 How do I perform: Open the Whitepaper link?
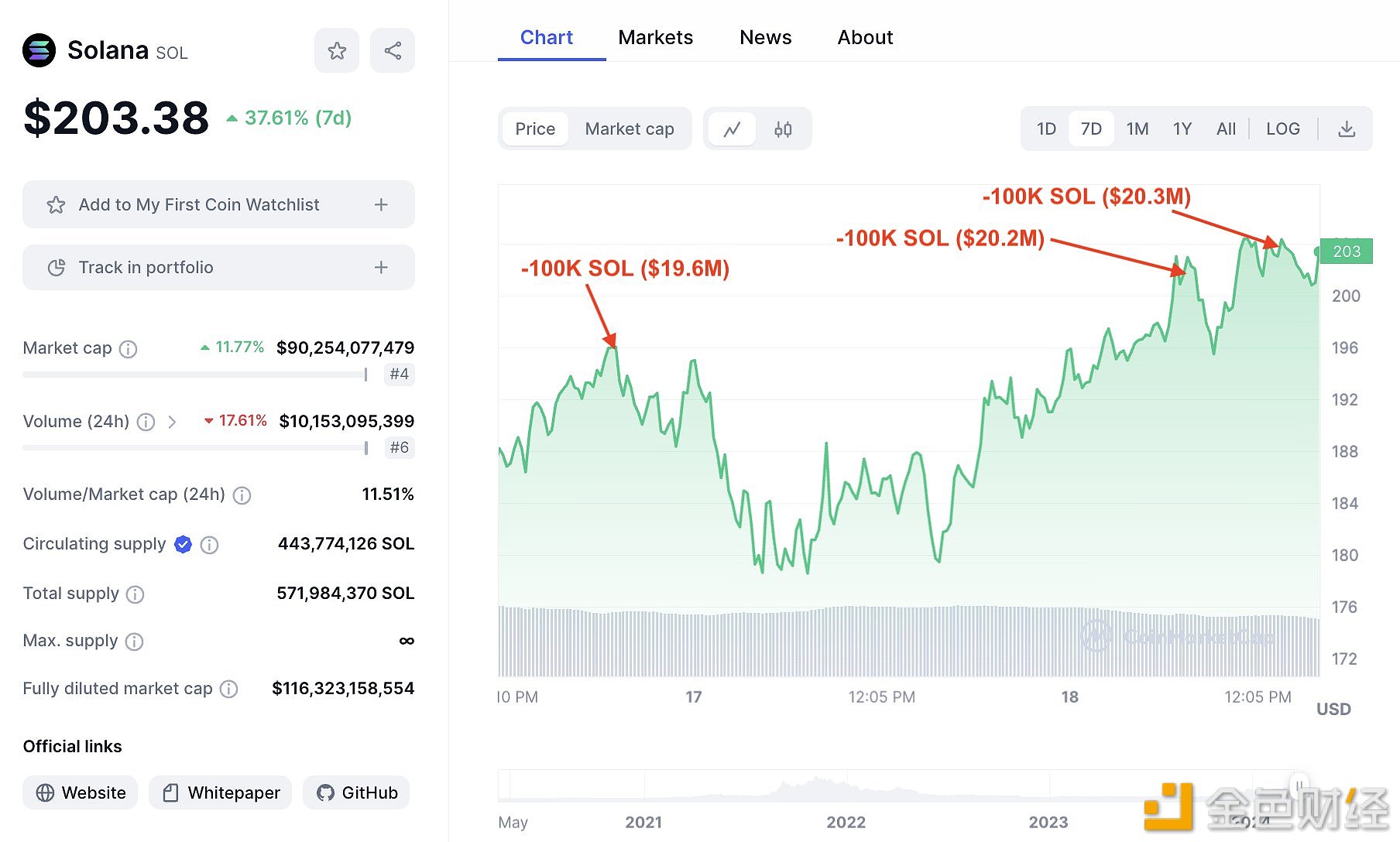220,792
